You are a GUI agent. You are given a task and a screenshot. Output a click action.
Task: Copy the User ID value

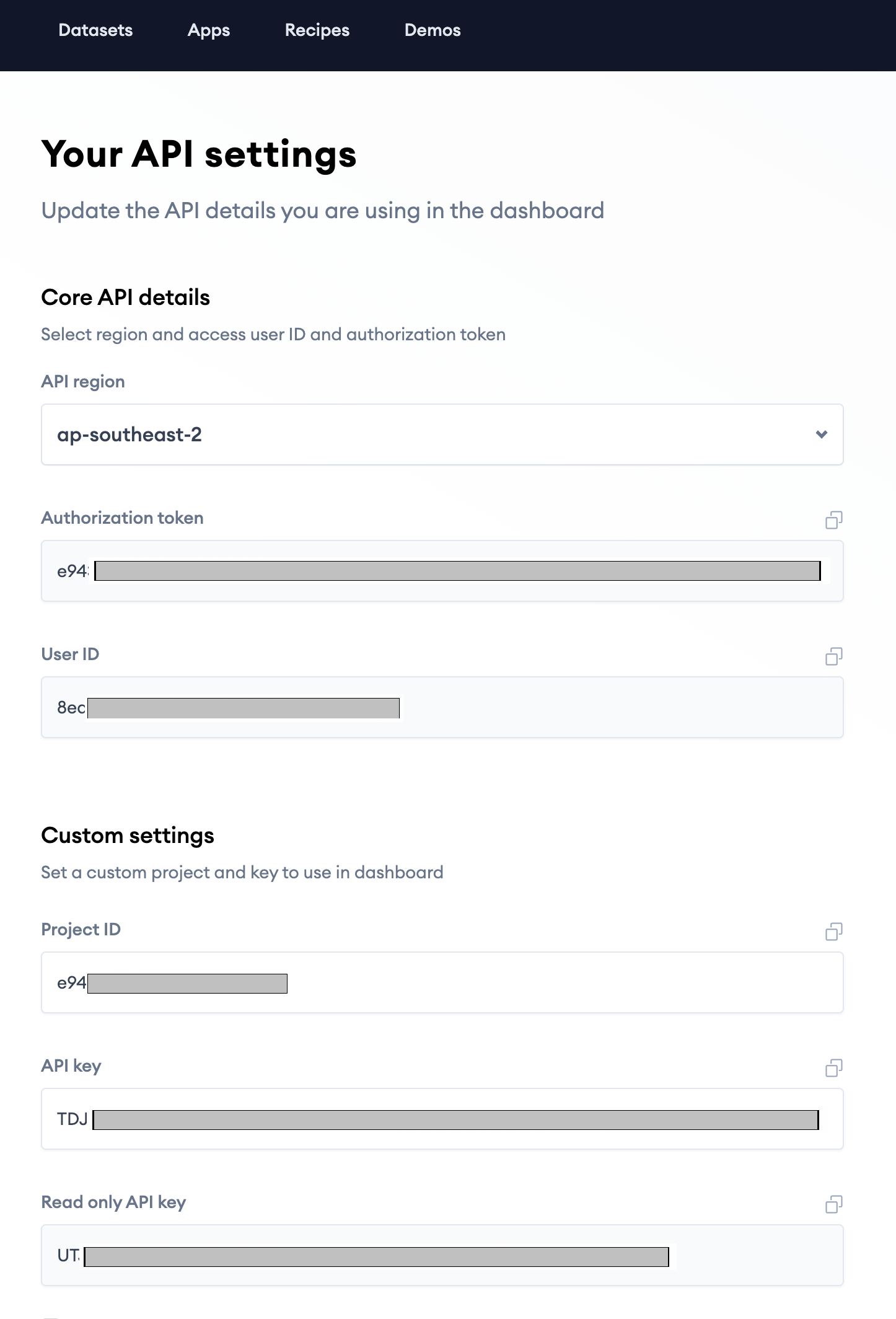[x=833, y=656]
